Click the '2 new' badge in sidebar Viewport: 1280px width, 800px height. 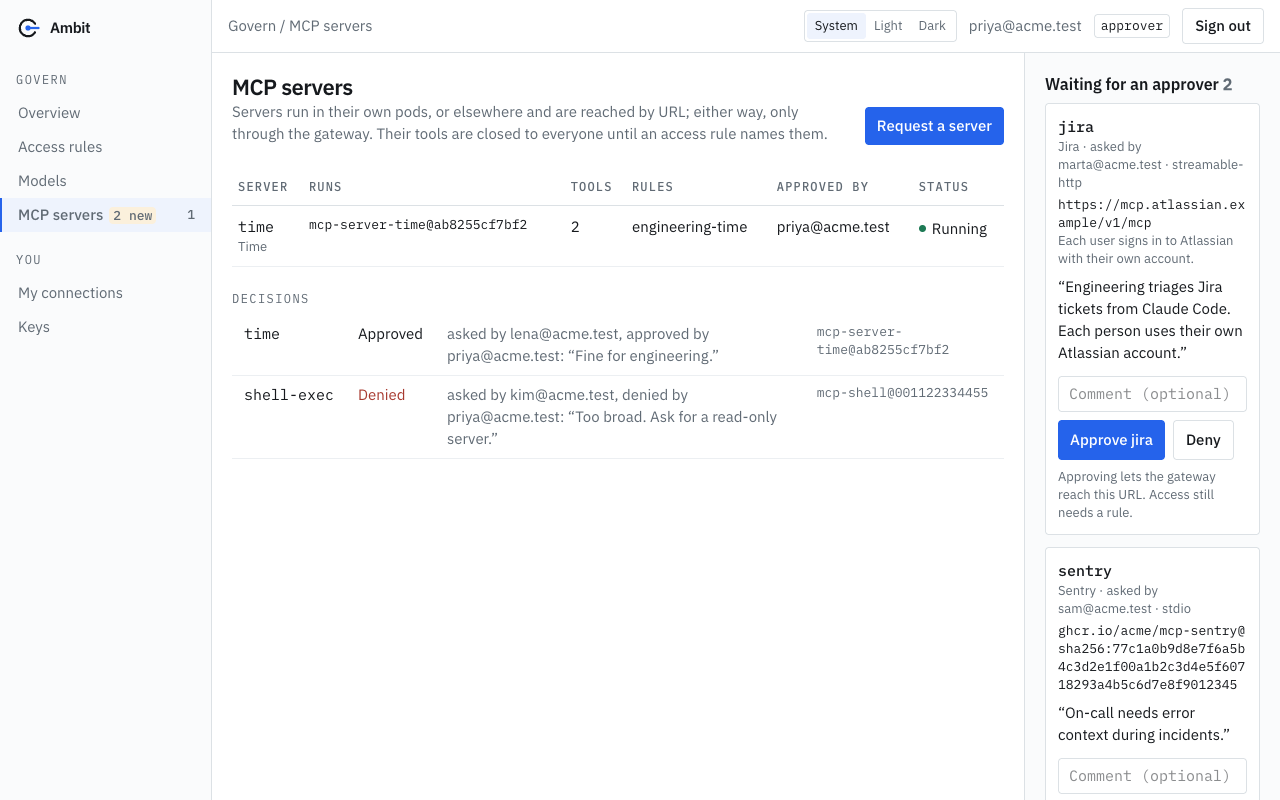(x=133, y=215)
